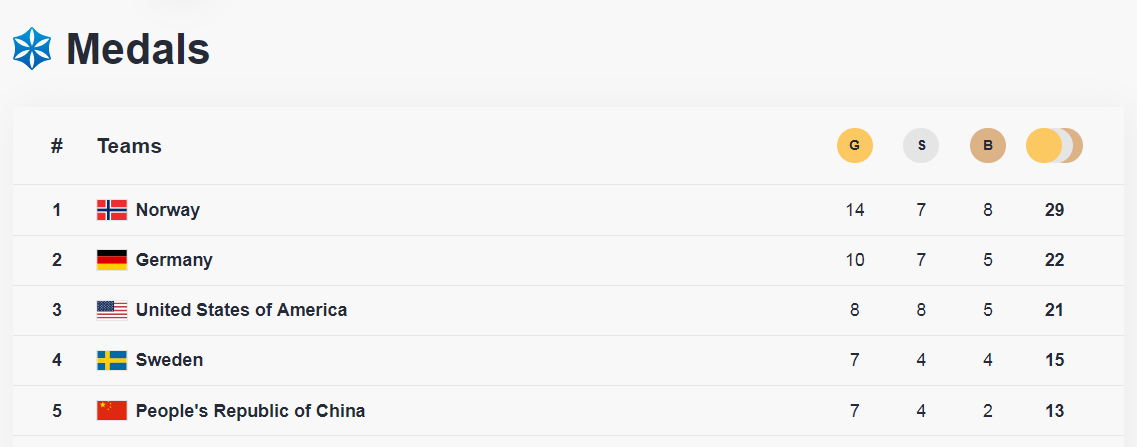Select People's Republic of China team
1137x447 pixels.
pyautogui.click(x=250, y=410)
